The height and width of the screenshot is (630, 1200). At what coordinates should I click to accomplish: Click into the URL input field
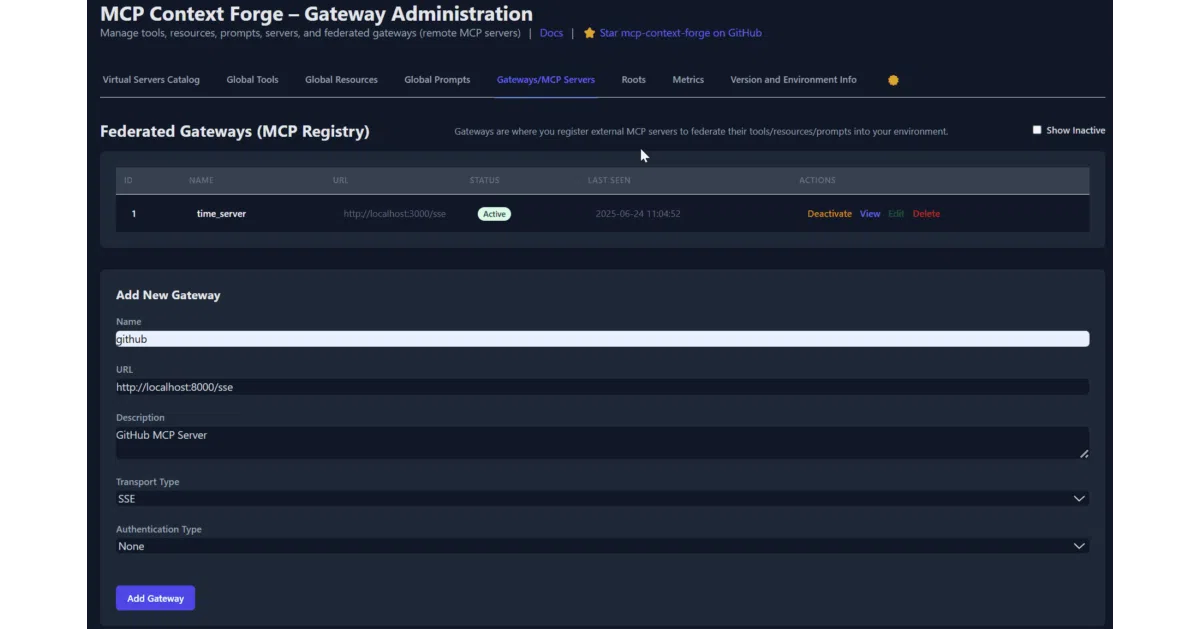602,387
